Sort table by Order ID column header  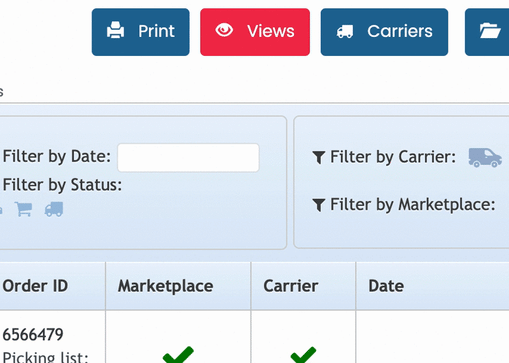coord(35,286)
